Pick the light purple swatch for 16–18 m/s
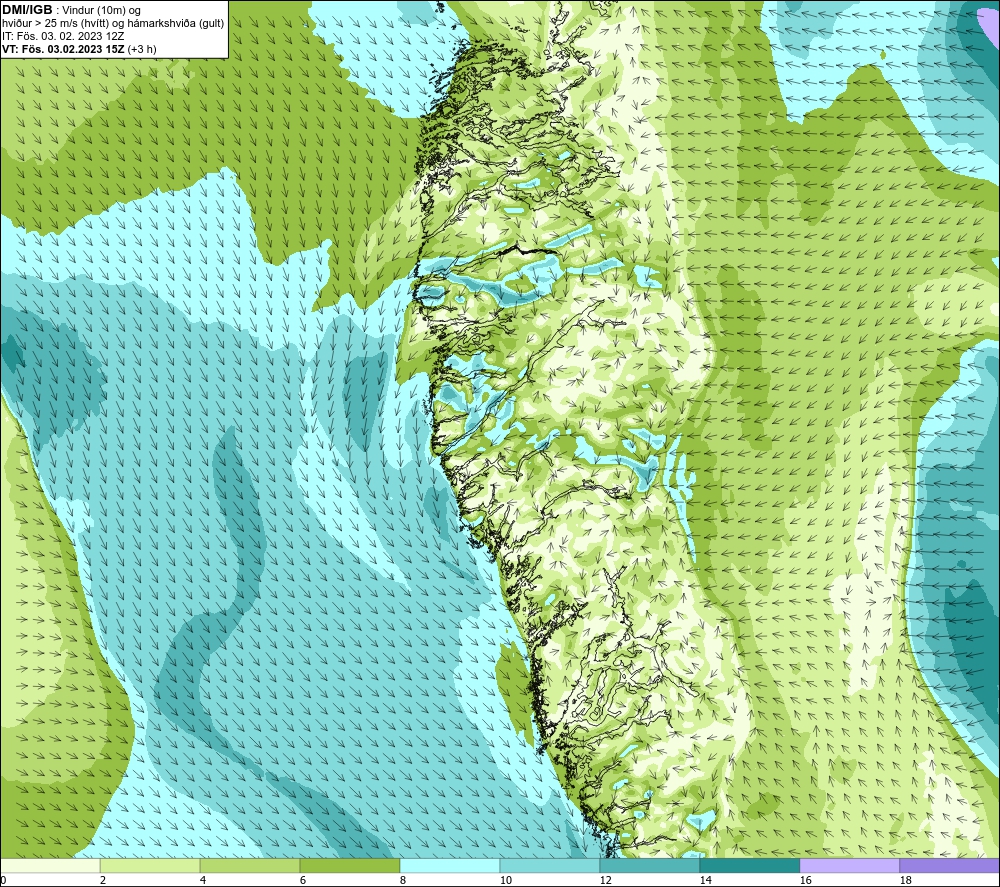The width and height of the screenshot is (1000, 887). [850, 865]
